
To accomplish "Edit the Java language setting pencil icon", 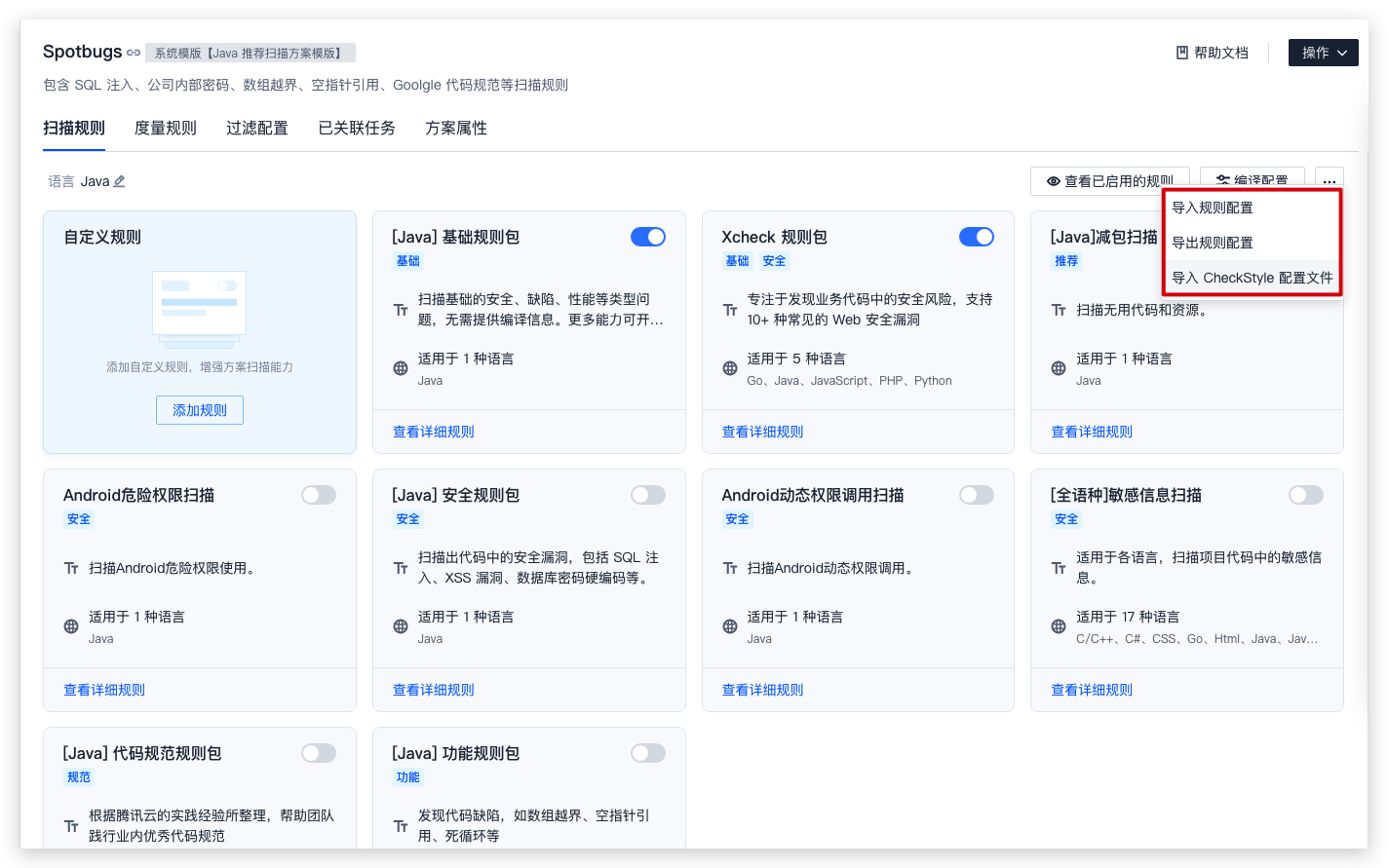I will [x=119, y=181].
